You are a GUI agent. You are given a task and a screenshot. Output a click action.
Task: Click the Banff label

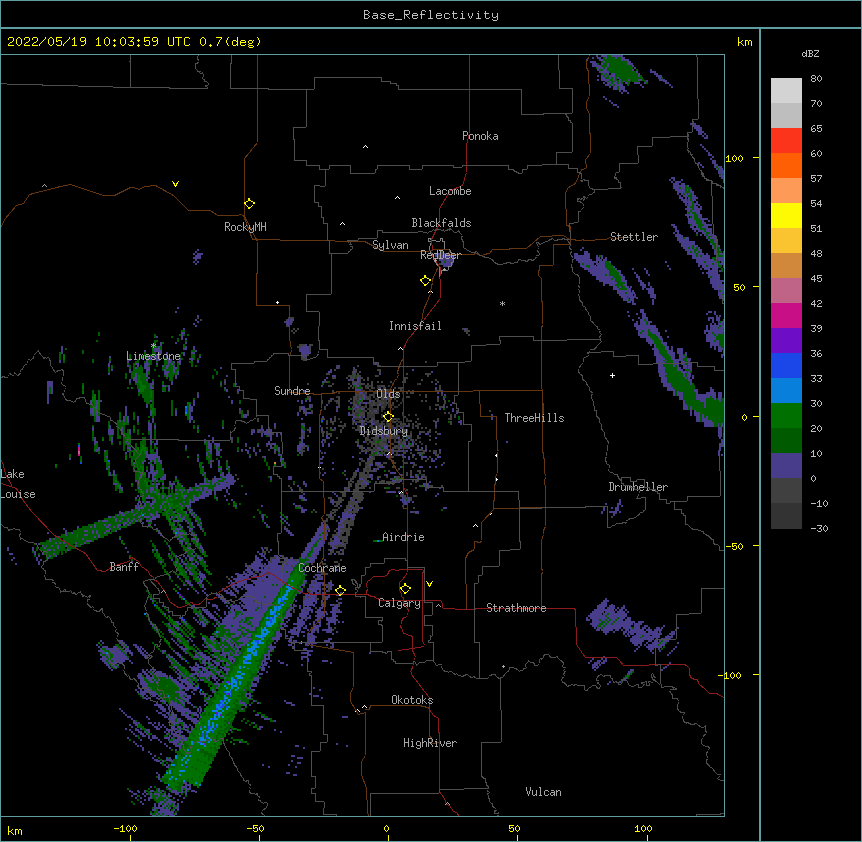tap(124, 567)
